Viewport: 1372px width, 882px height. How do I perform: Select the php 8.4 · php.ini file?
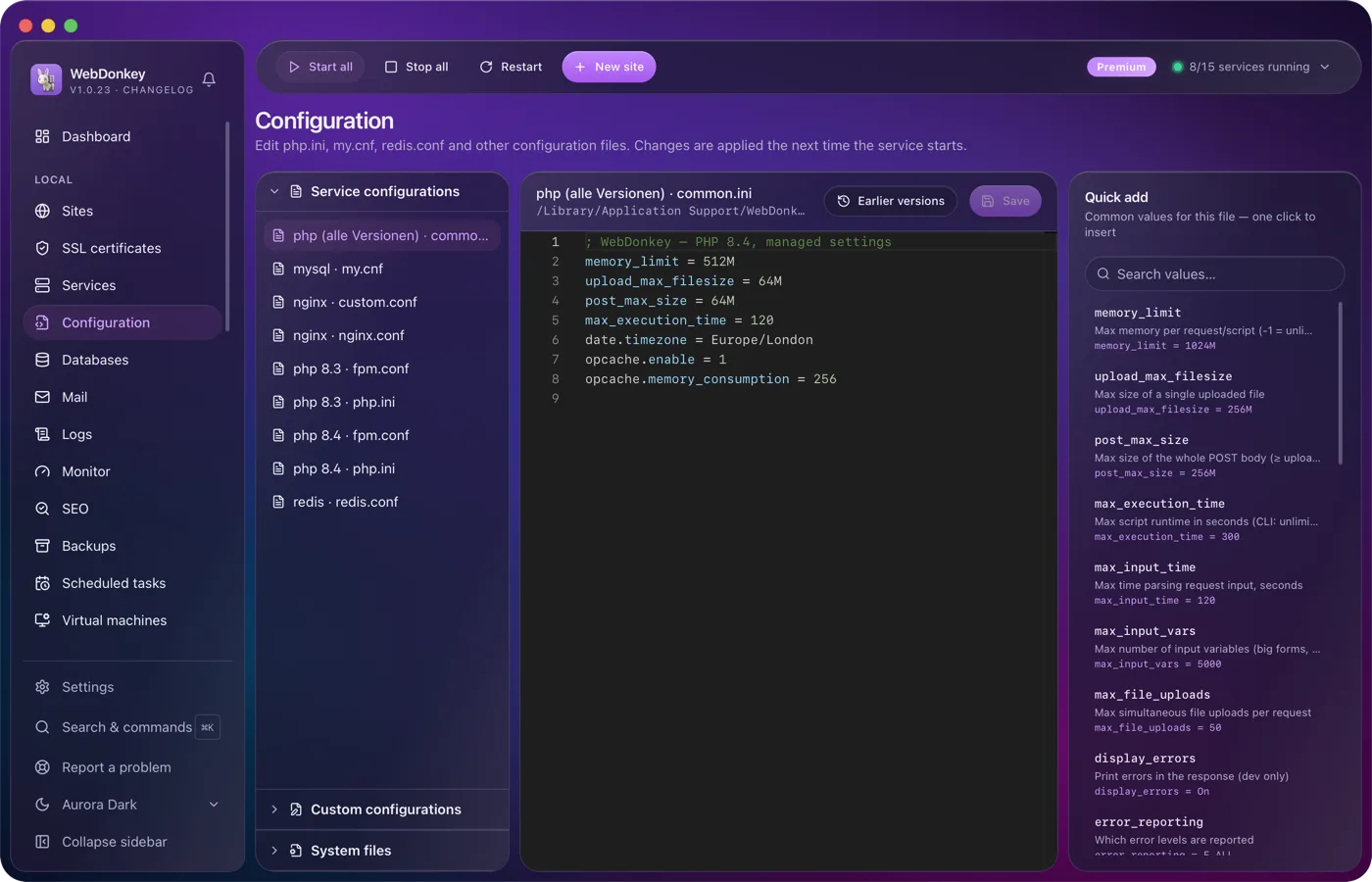click(382, 468)
